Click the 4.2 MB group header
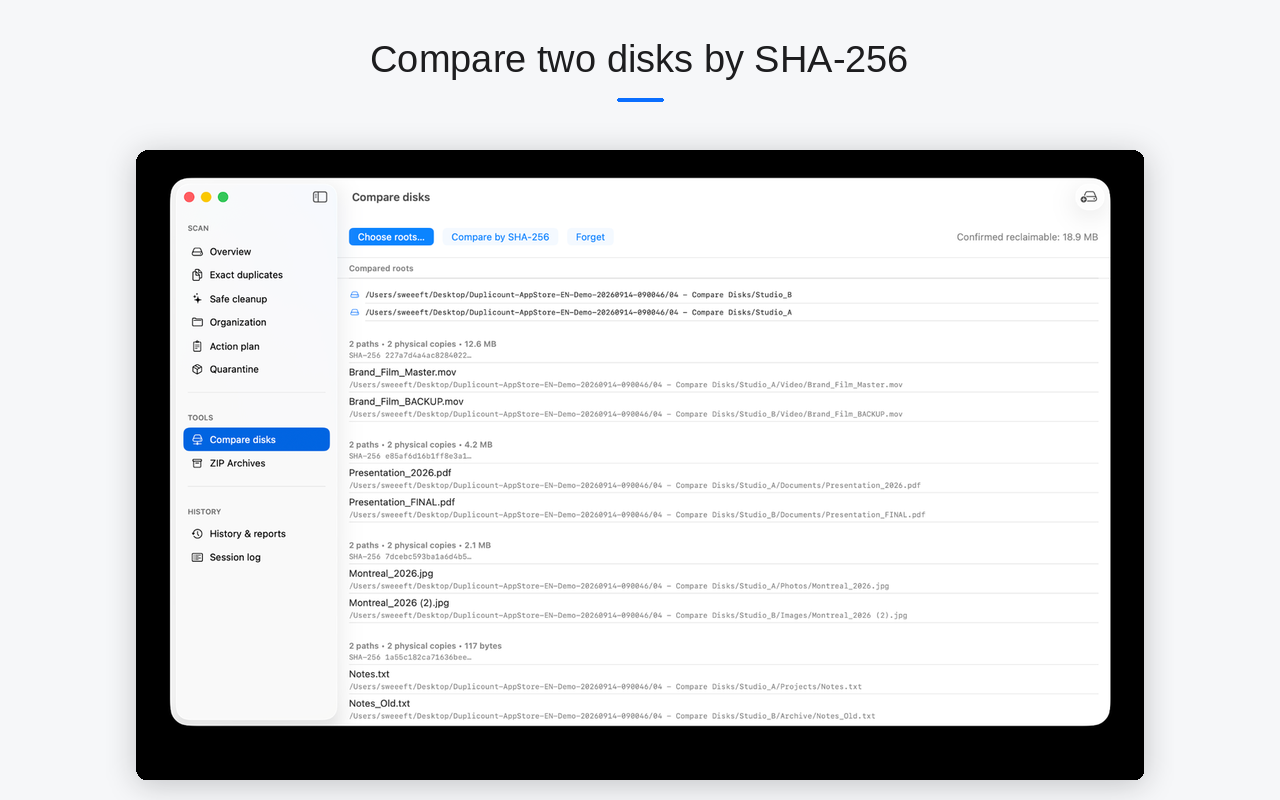 pyautogui.click(x=420, y=444)
